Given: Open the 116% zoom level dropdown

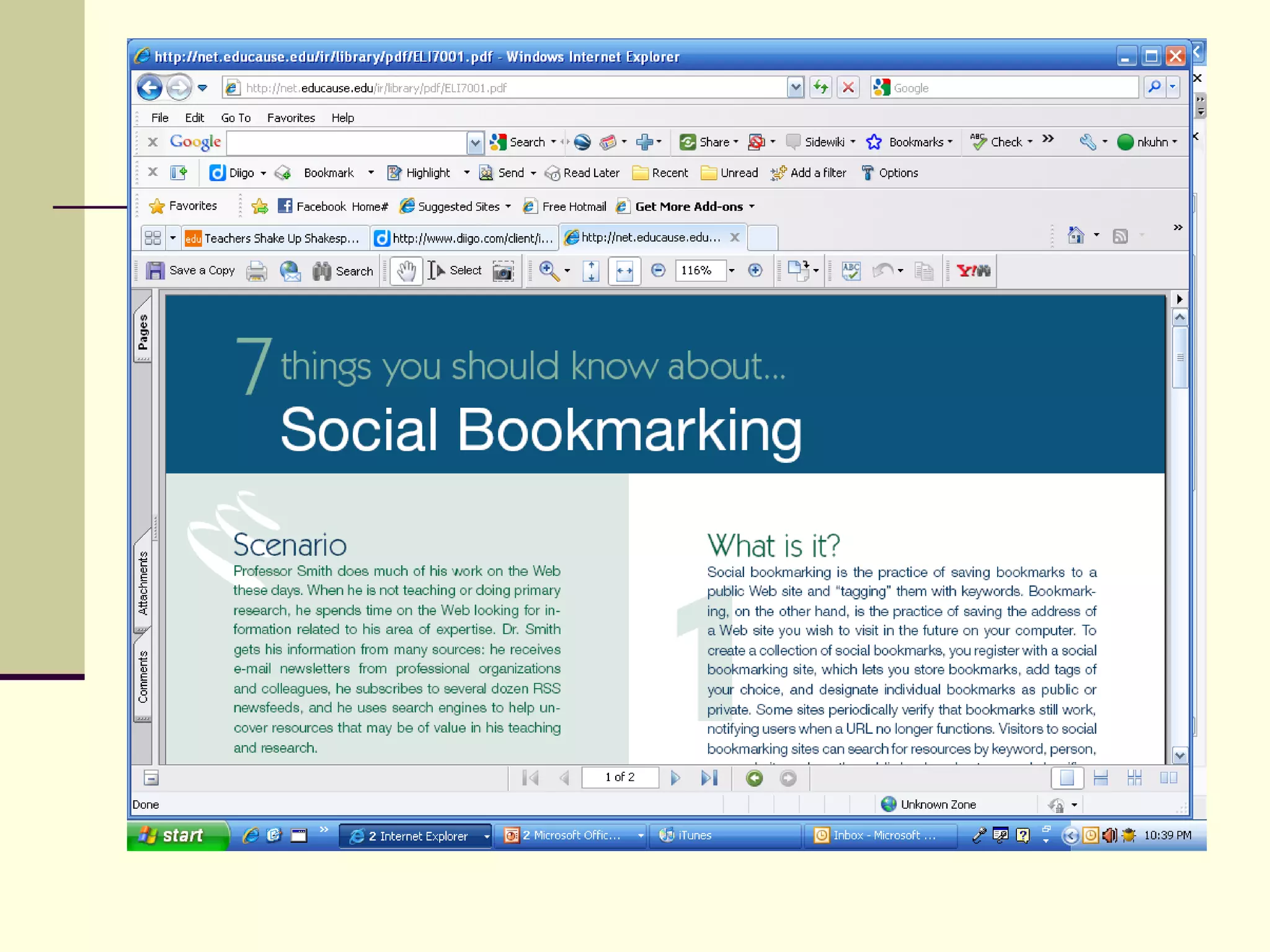Looking at the screenshot, I should coord(732,271).
